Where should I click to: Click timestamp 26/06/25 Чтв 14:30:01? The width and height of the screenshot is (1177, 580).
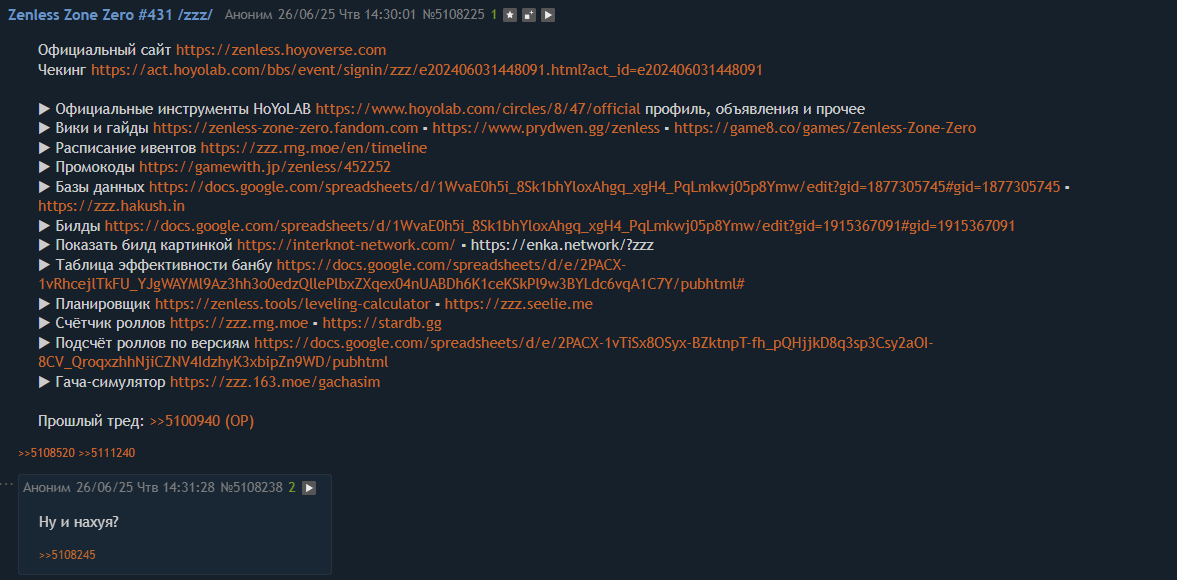pos(345,15)
